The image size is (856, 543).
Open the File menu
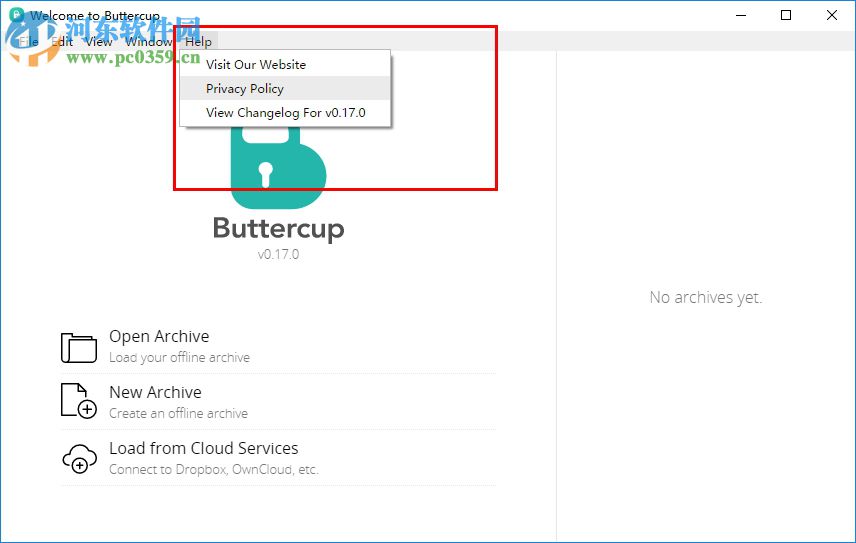(x=28, y=41)
